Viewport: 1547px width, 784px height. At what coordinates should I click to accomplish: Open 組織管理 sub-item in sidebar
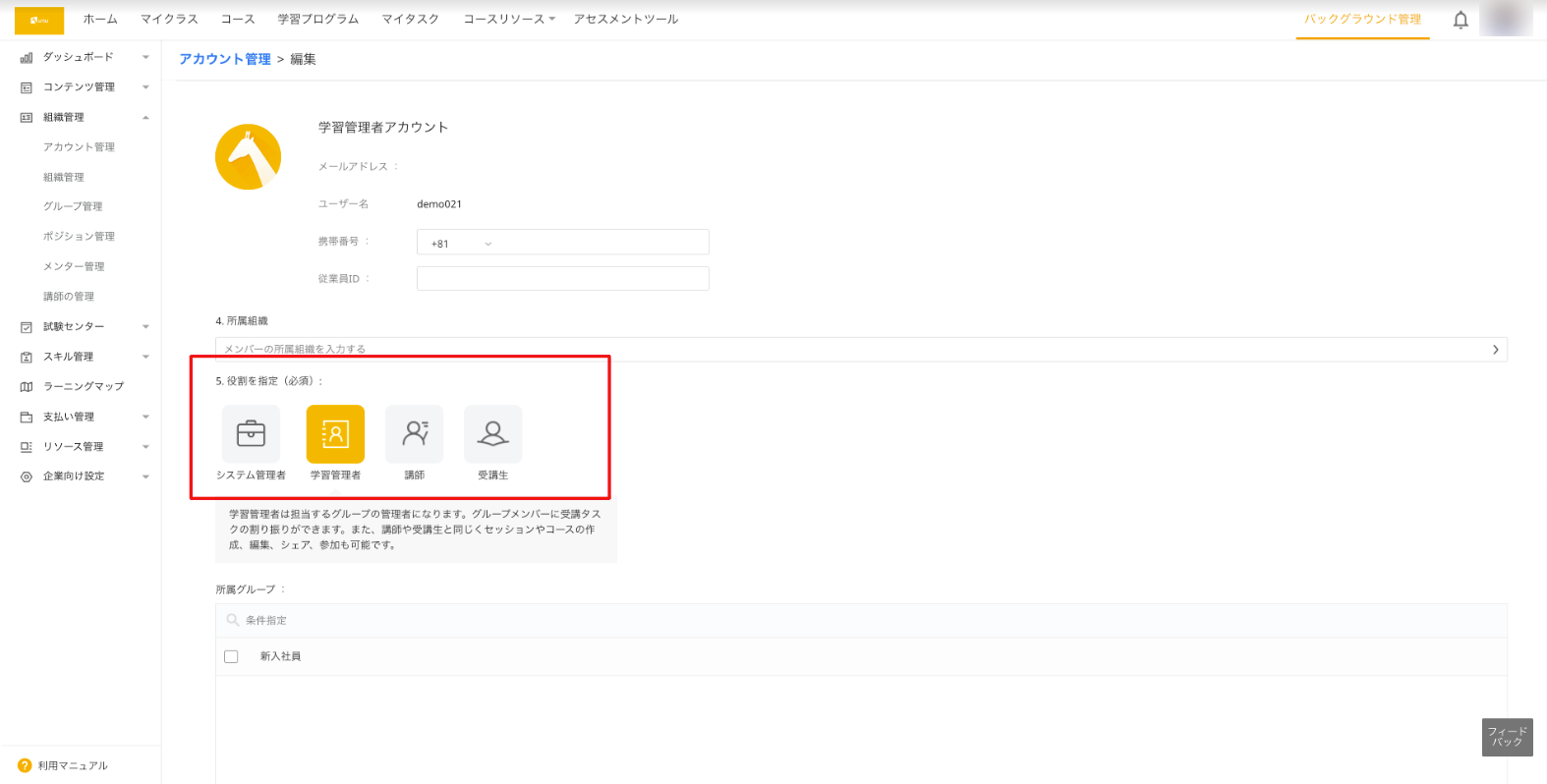pyautogui.click(x=64, y=178)
